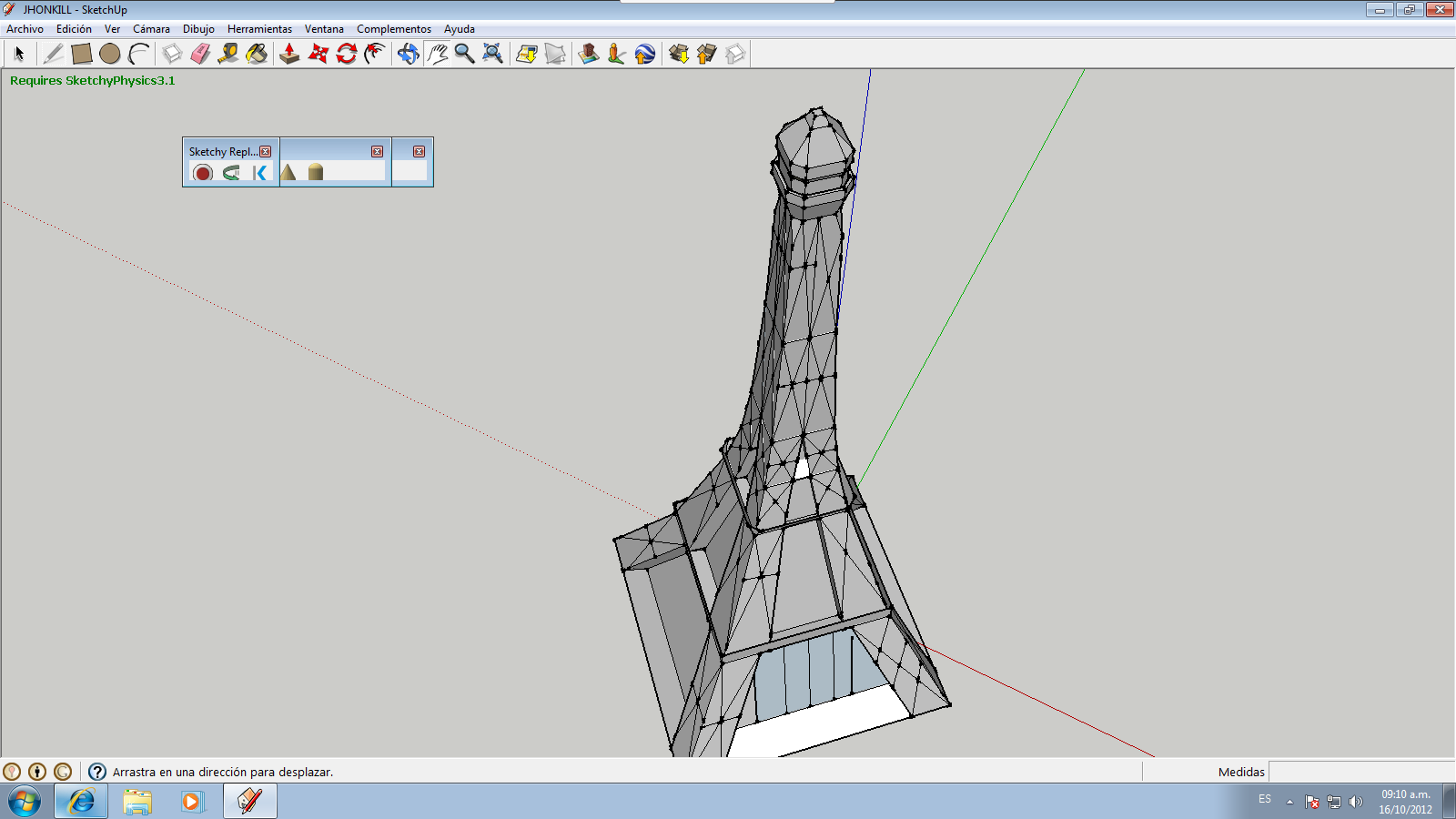1456x819 pixels.
Task: Open the Ver menu
Action: (x=112, y=29)
